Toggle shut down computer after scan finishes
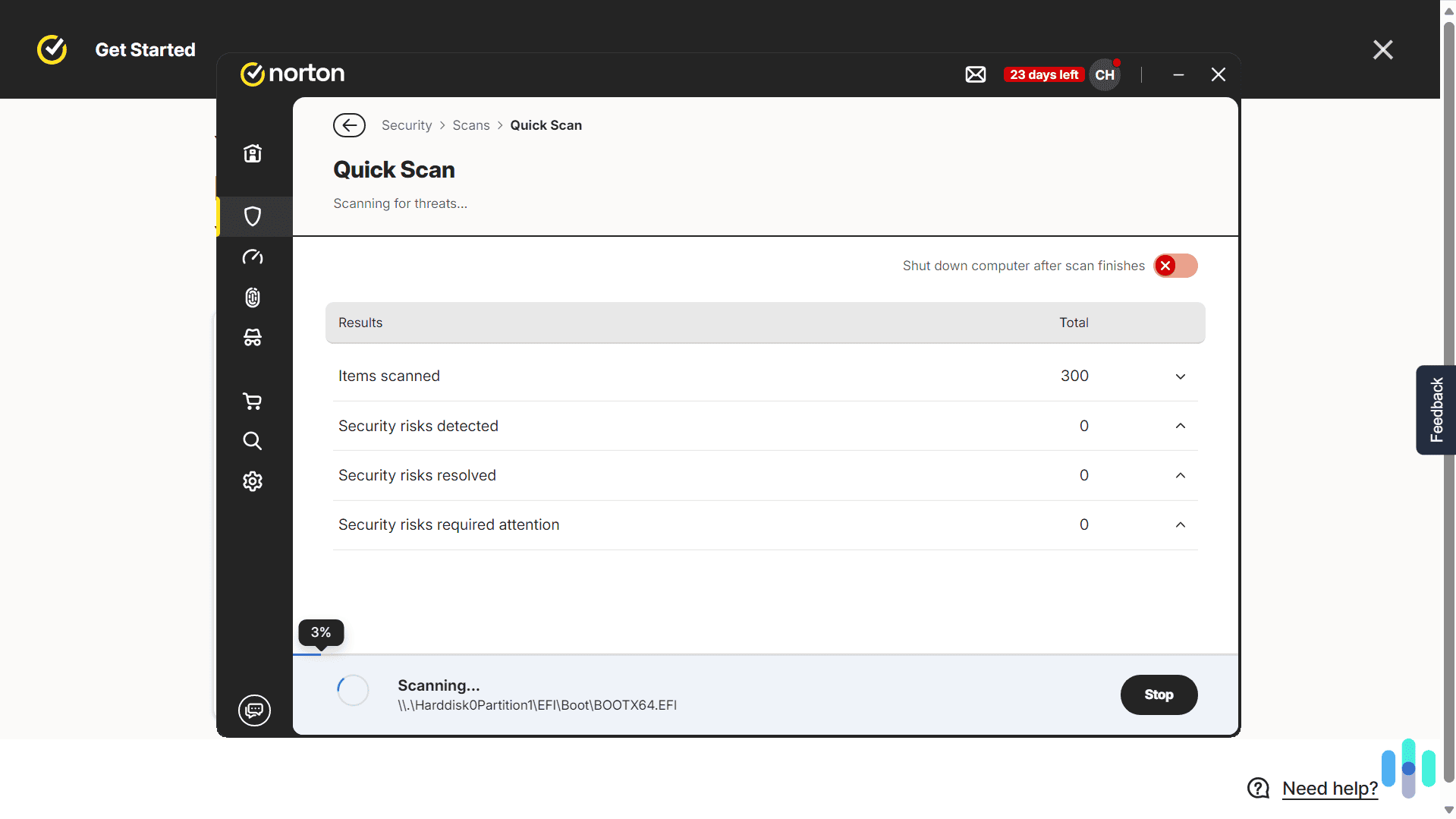The height and width of the screenshot is (819, 1456). coord(1176,266)
